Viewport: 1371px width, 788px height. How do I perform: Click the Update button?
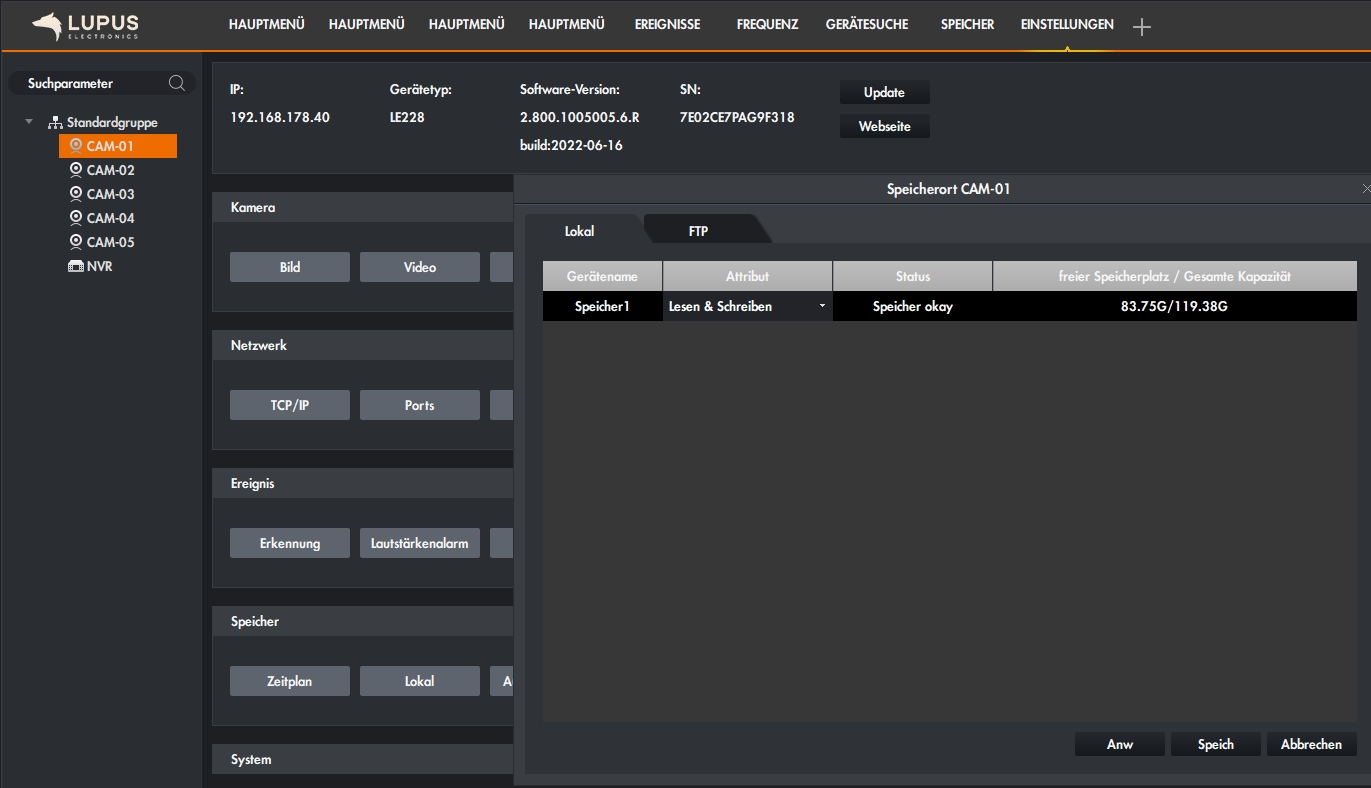coord(884,92)
